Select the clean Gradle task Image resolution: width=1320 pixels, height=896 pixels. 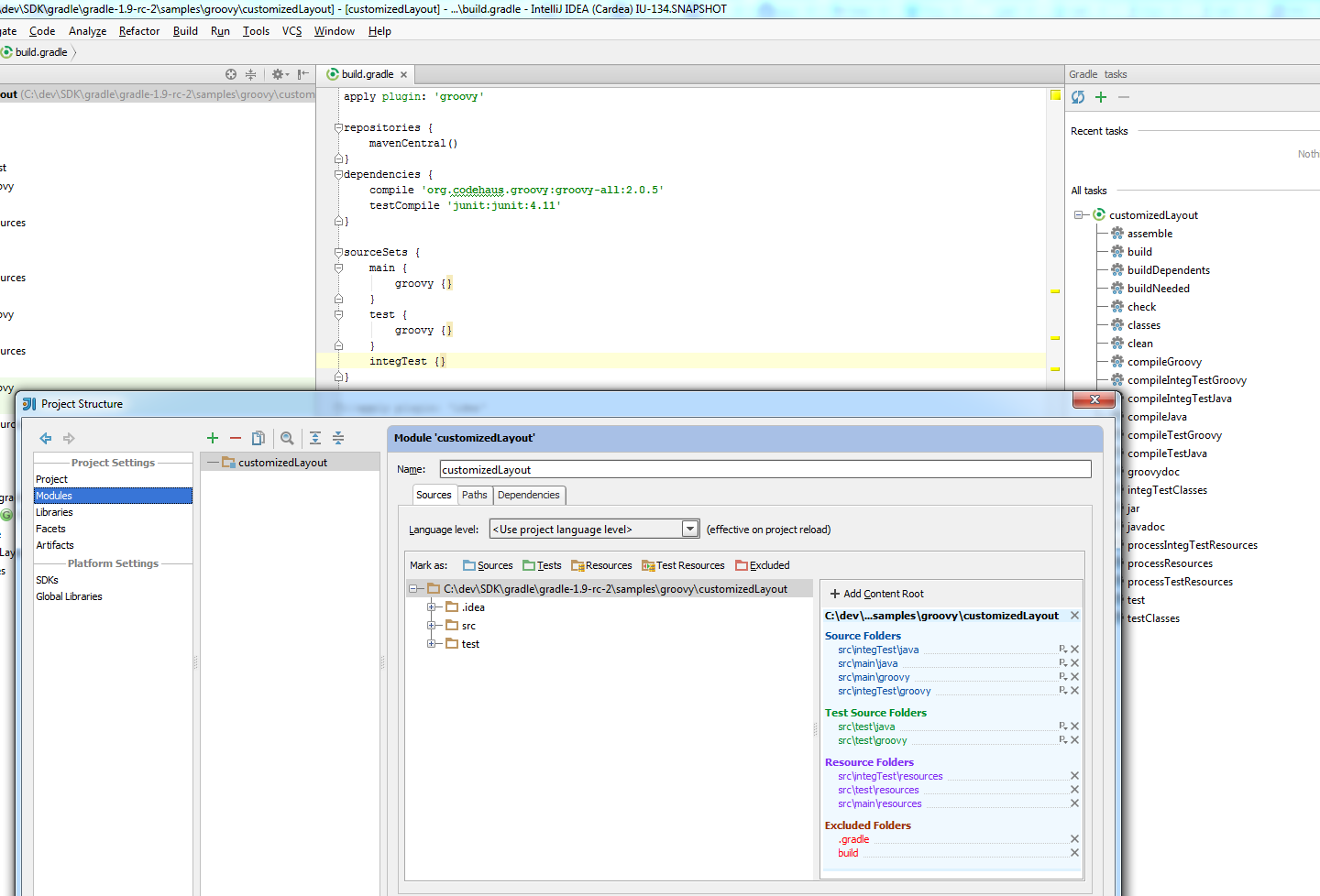1139,344
